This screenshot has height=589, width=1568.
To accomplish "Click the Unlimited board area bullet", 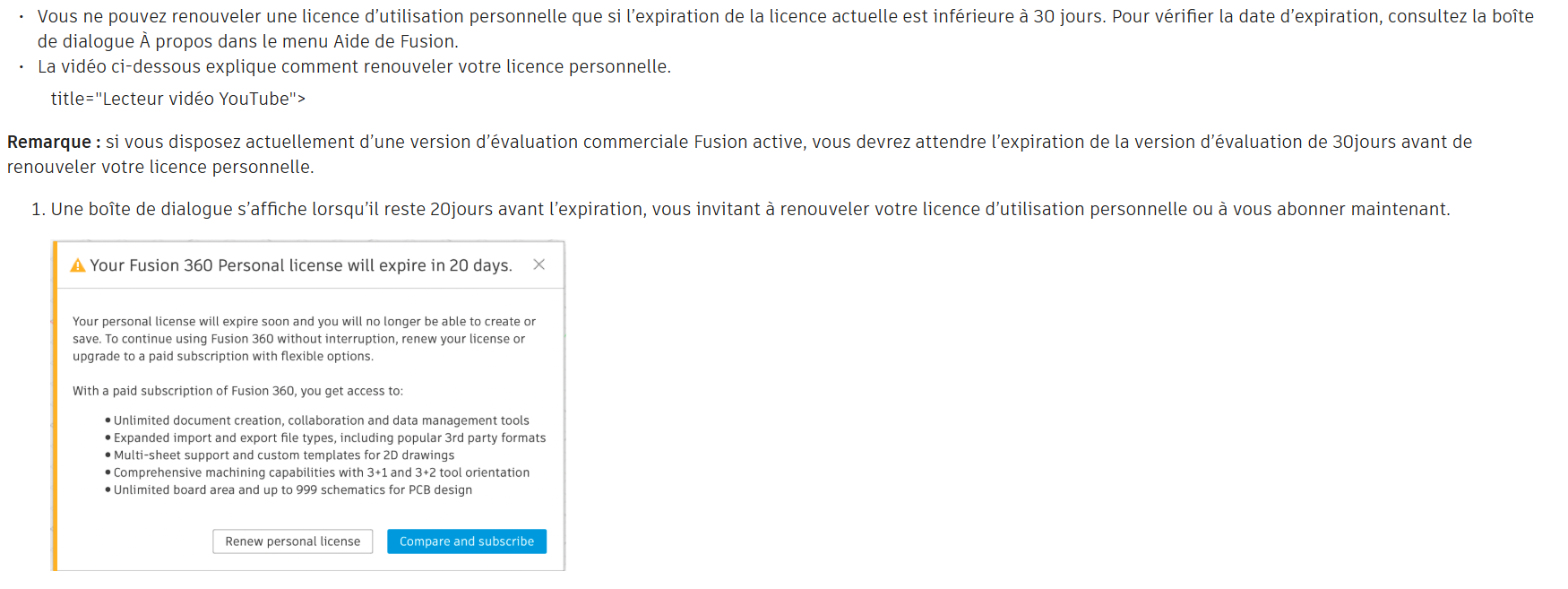I will pos(292,489).
